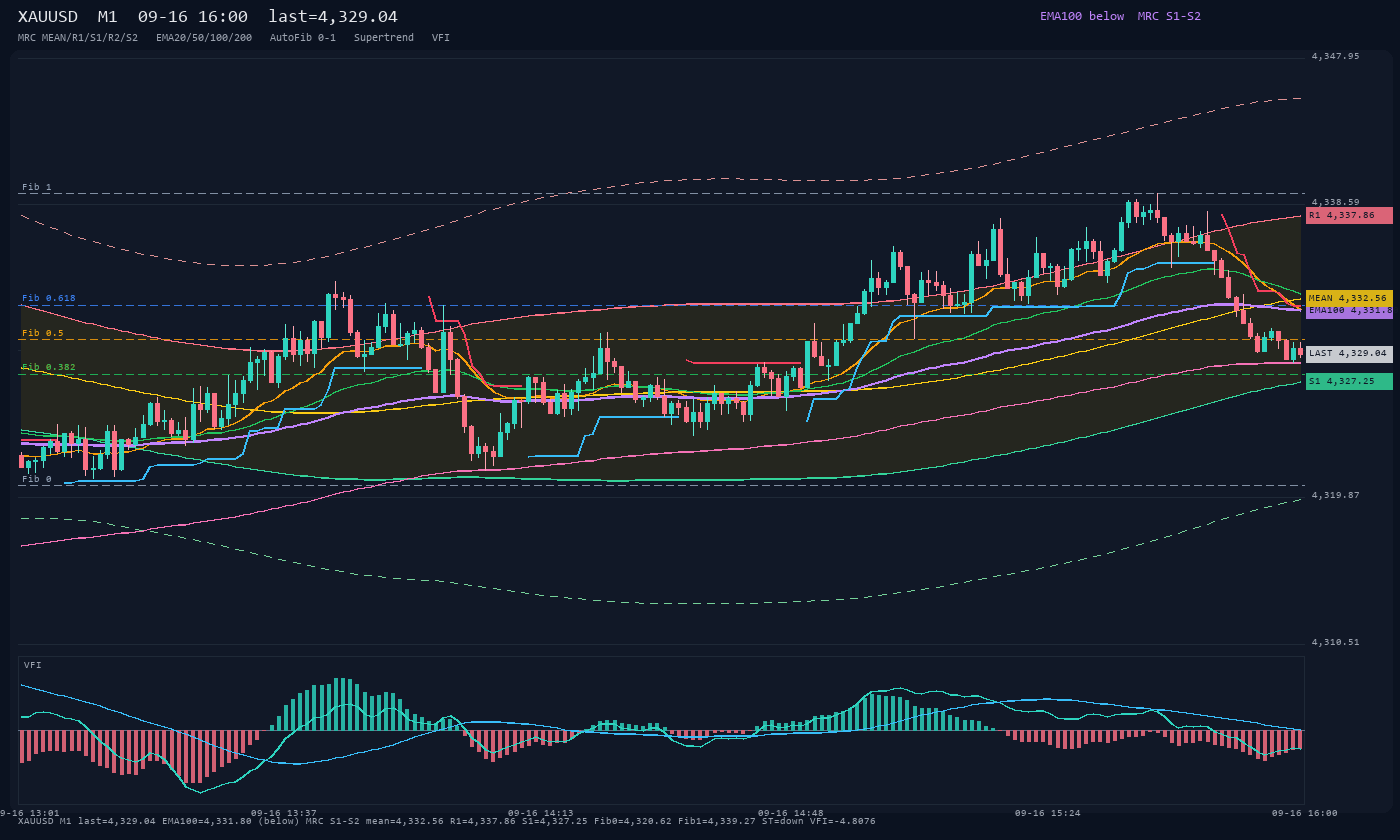Click the 'MRC S1-S2' status at top right

coord(1169,16)
